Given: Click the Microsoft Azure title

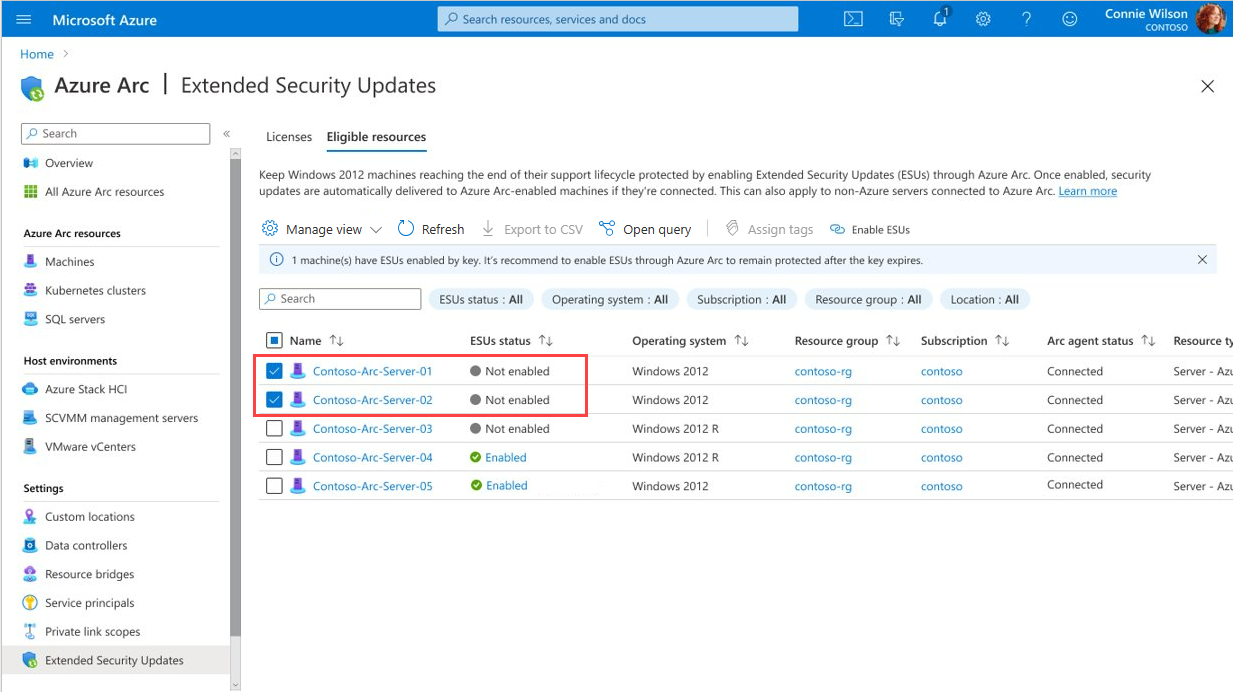Looking at the screenshot, I should click(104, 19).
